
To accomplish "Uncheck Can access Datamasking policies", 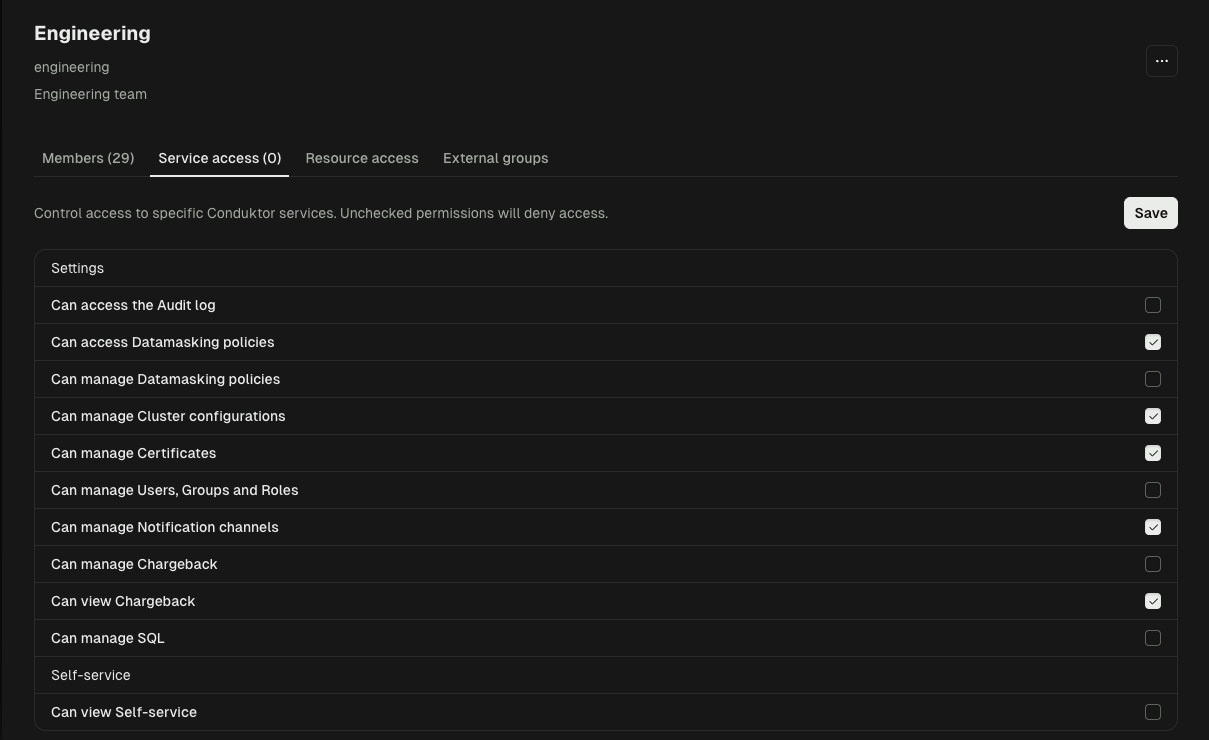I will click(1153, 342).
